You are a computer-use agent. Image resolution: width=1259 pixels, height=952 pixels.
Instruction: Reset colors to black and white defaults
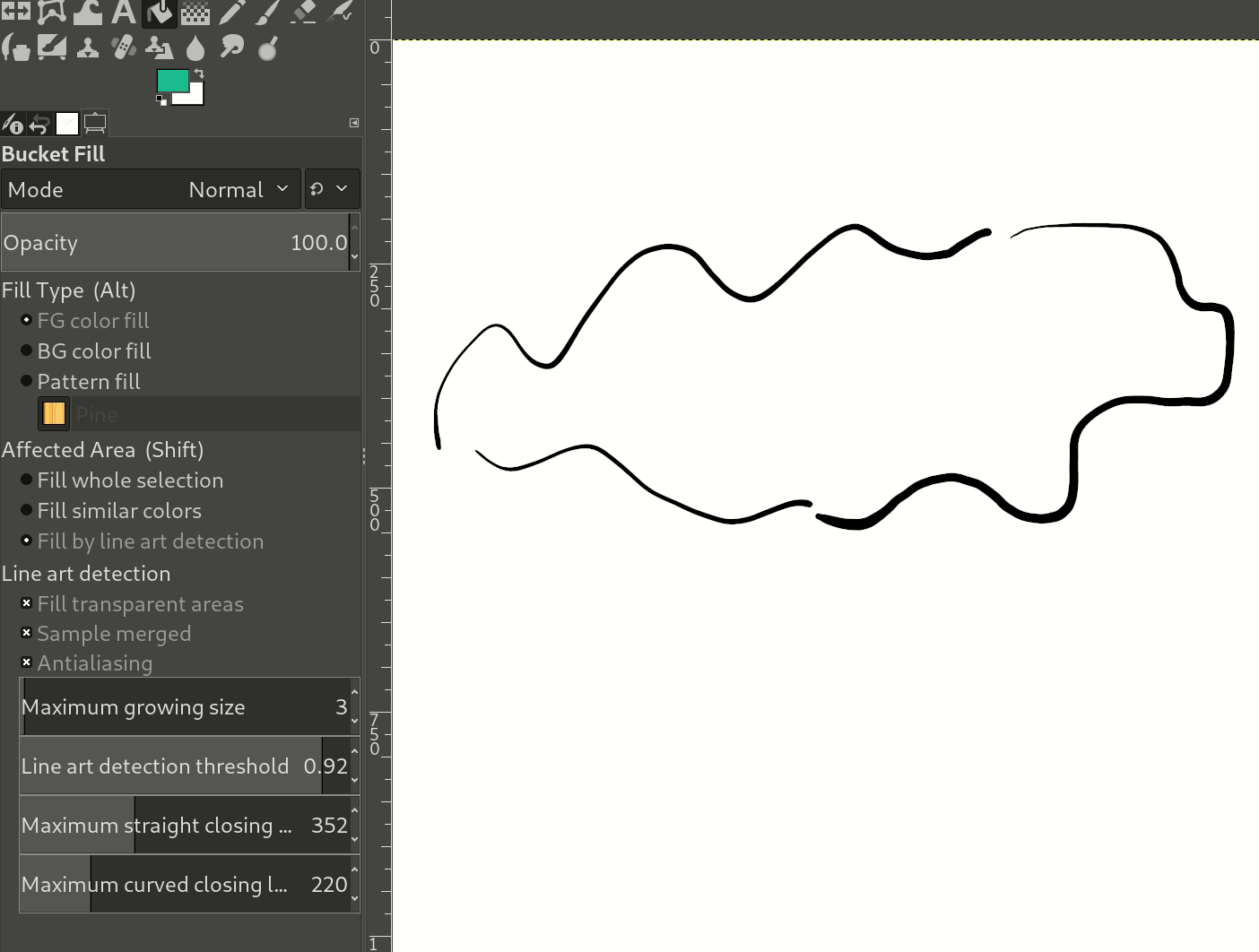pyautogui.click(x=160, y=99)
